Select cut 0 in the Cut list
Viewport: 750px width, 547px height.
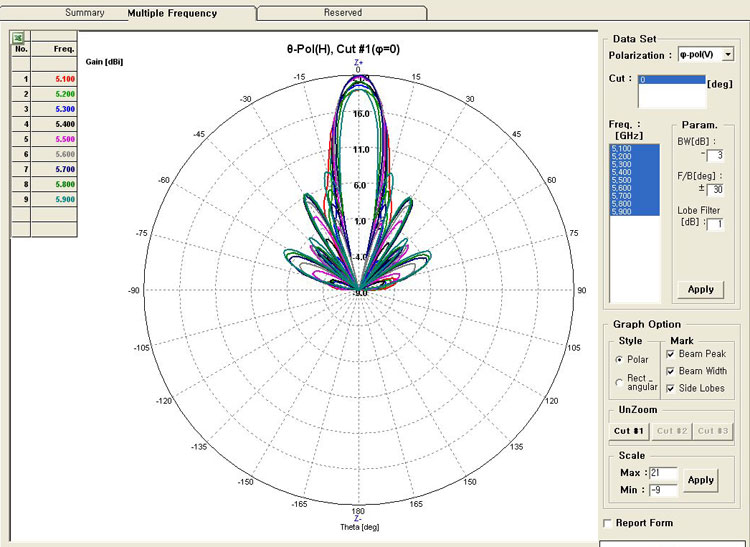tap(672, 80)
